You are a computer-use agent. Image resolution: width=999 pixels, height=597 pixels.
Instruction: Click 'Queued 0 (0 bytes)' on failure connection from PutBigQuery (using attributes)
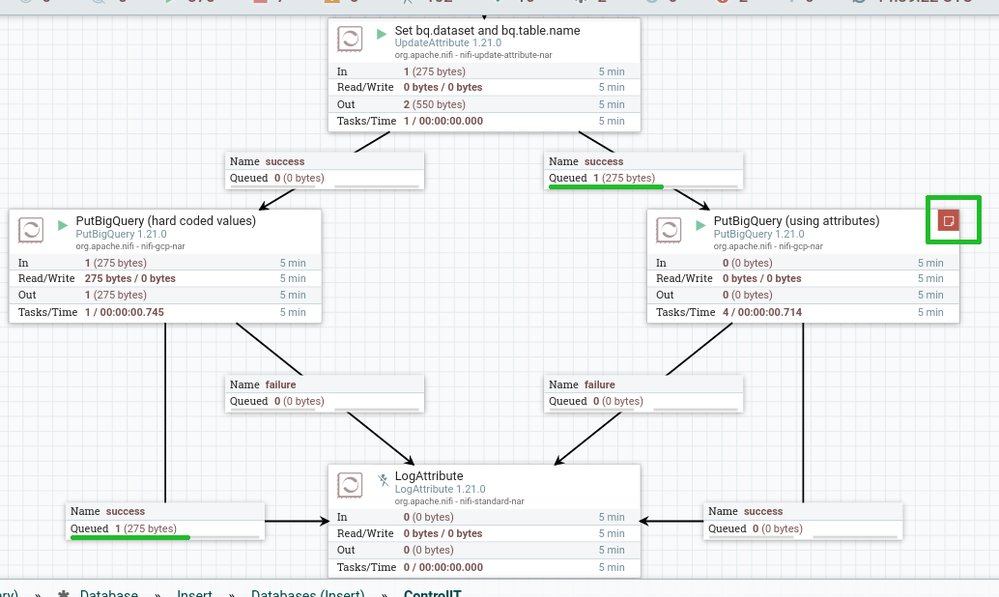[596, 401]
